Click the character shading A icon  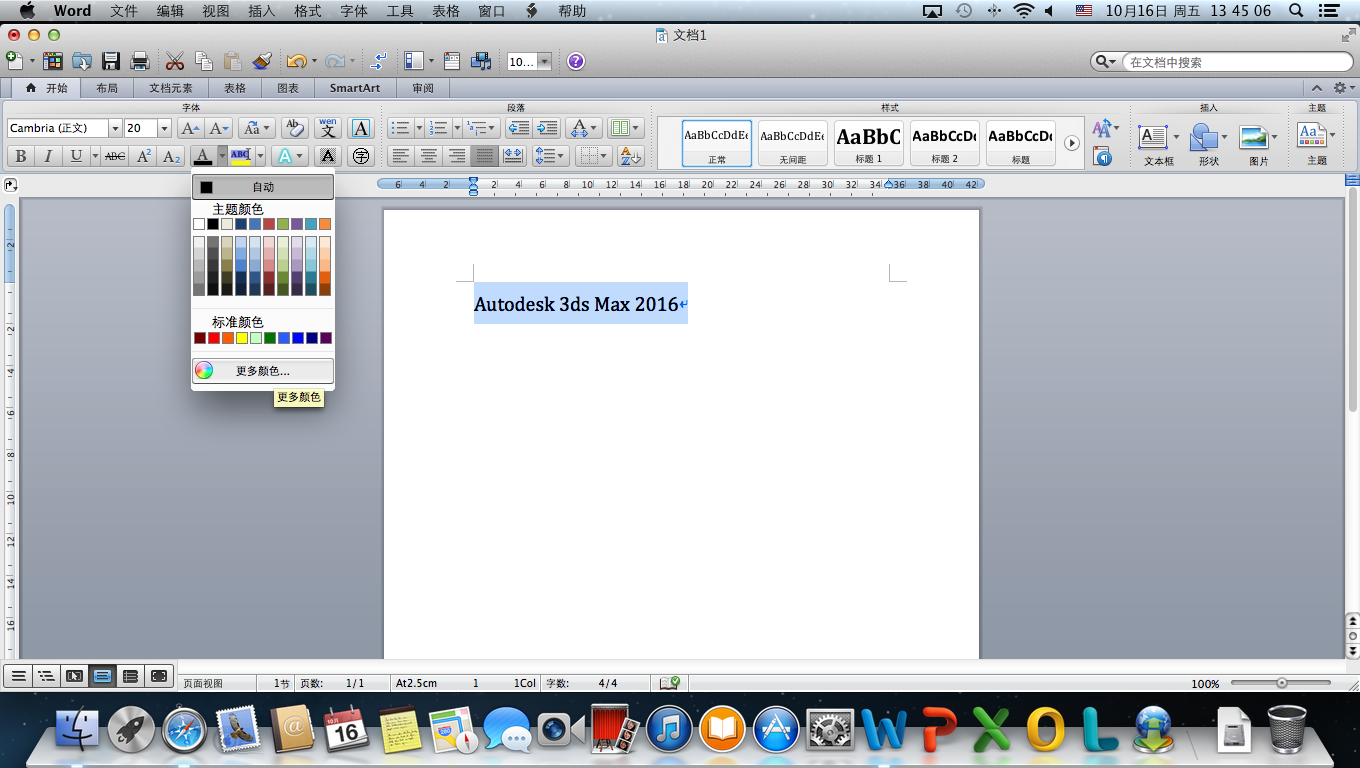(327, 156)
